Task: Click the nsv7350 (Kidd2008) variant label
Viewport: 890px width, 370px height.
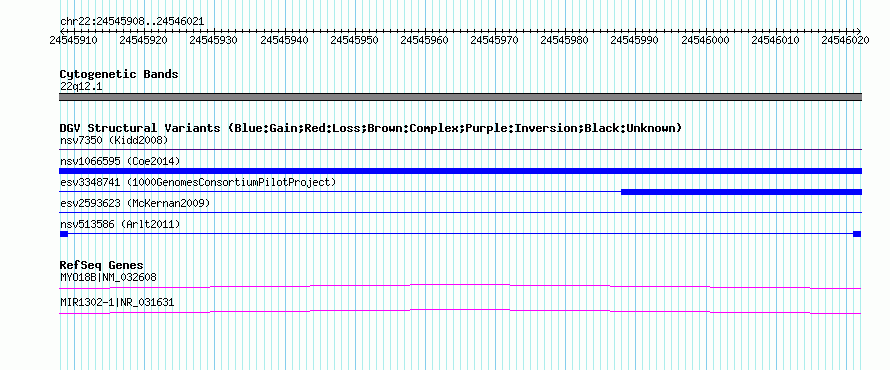Action: [114, 140]
